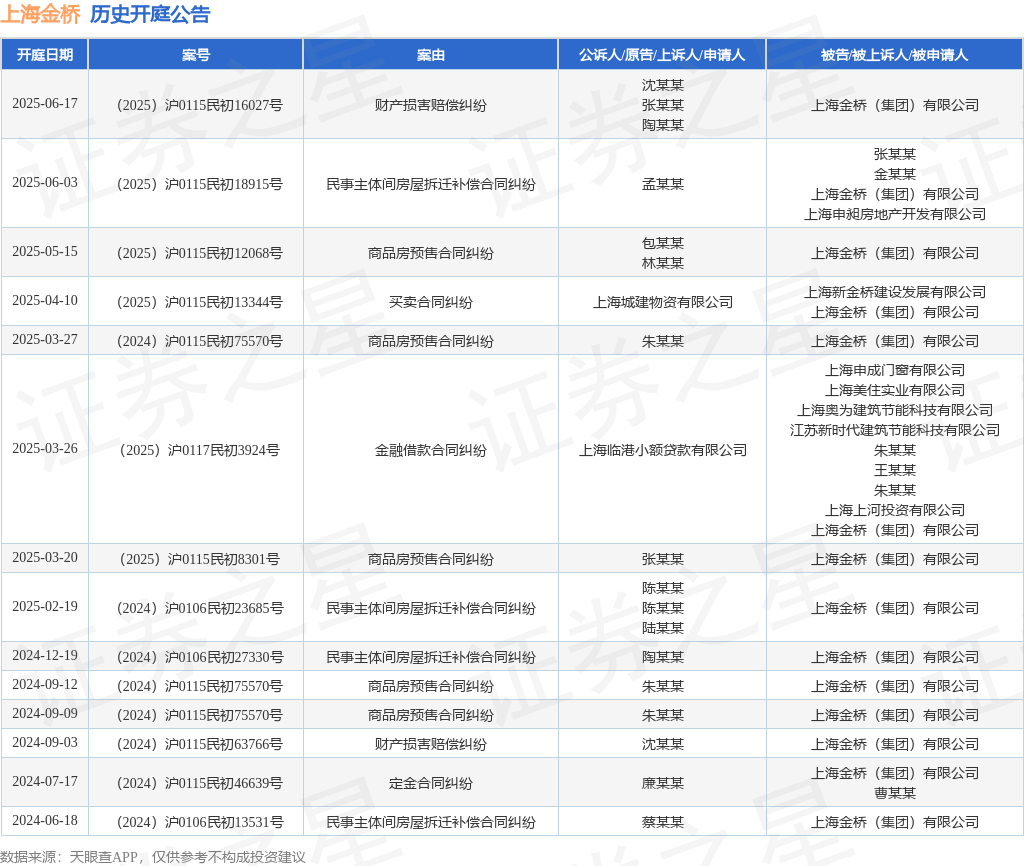Click defendant 上海新金桥建设发展有限公司
Screen dimensions: 1024x866
click(895, 292)
